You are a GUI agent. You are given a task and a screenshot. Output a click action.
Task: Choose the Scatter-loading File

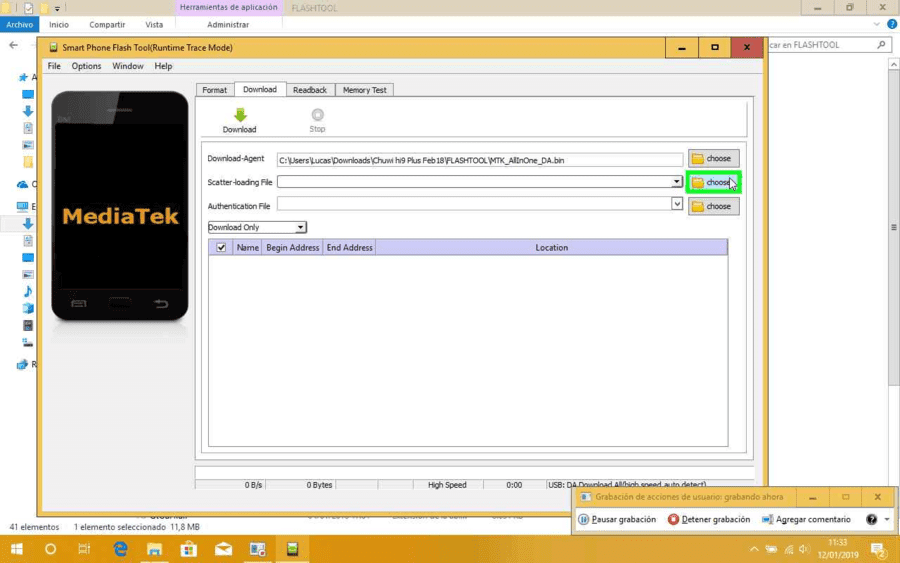pyautogui.click(x=713, y=183)
